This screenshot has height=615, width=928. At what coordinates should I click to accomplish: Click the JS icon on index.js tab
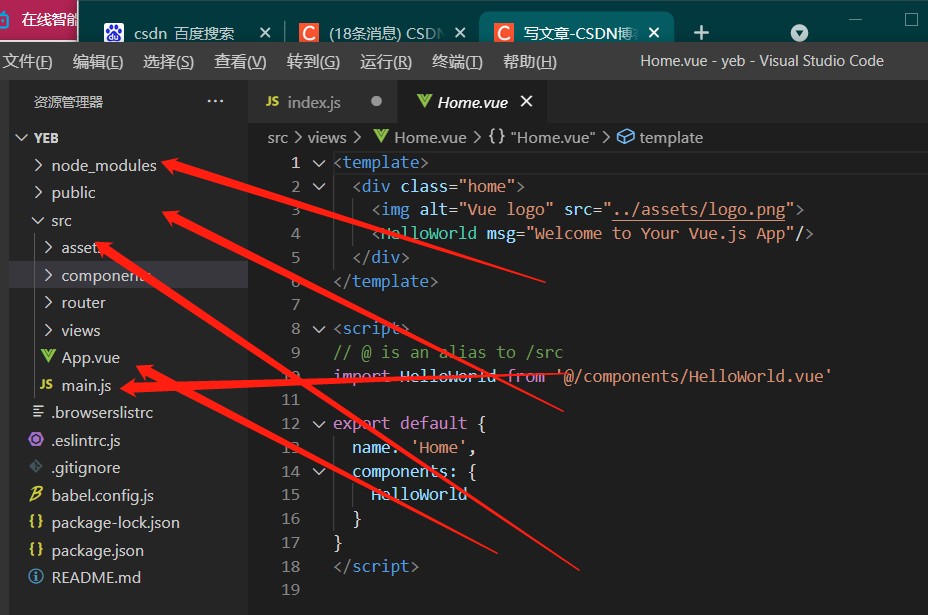tap(272, 101)
